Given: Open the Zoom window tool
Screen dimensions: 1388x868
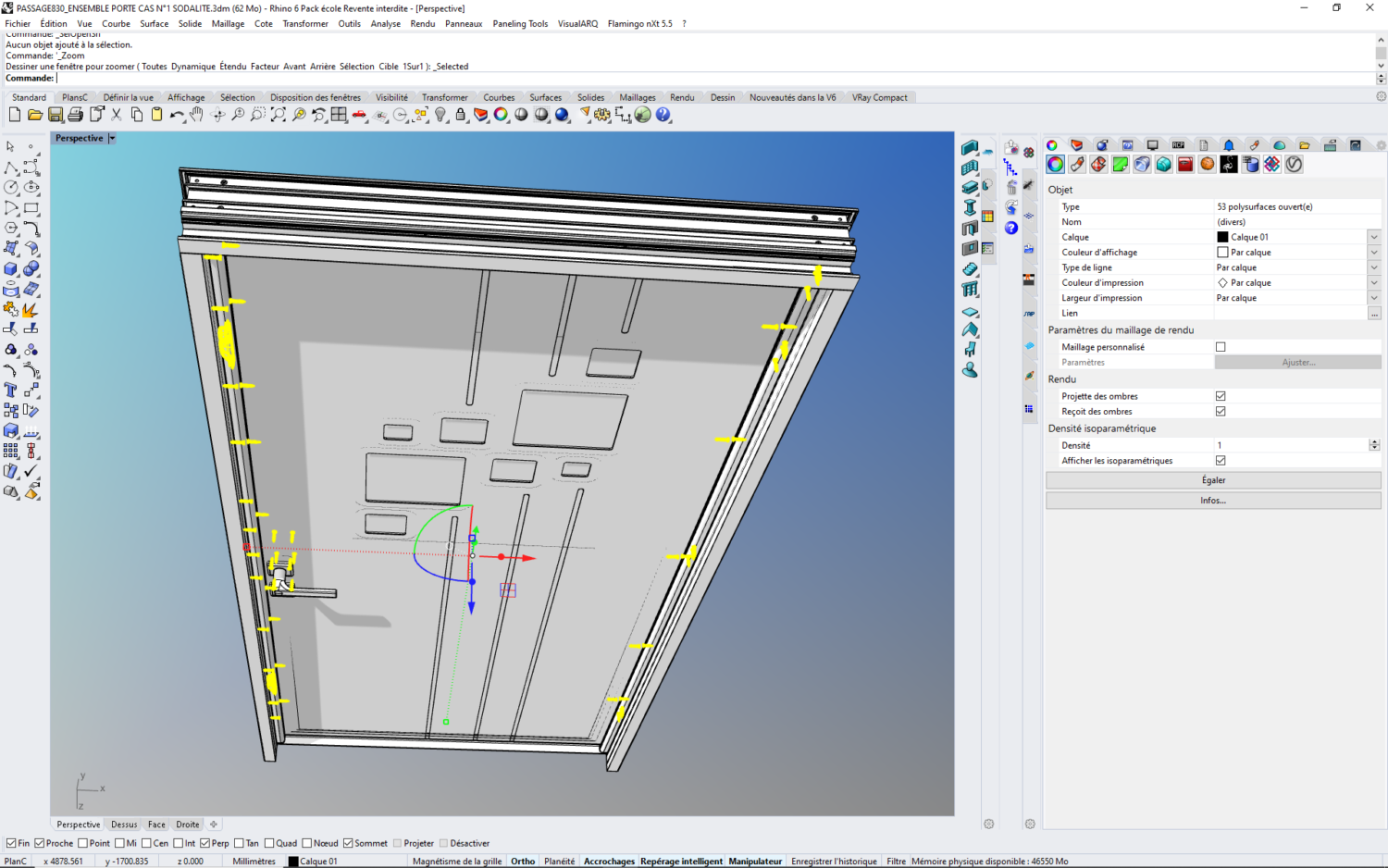Looking at the screenshot, I should coord(258,115).
